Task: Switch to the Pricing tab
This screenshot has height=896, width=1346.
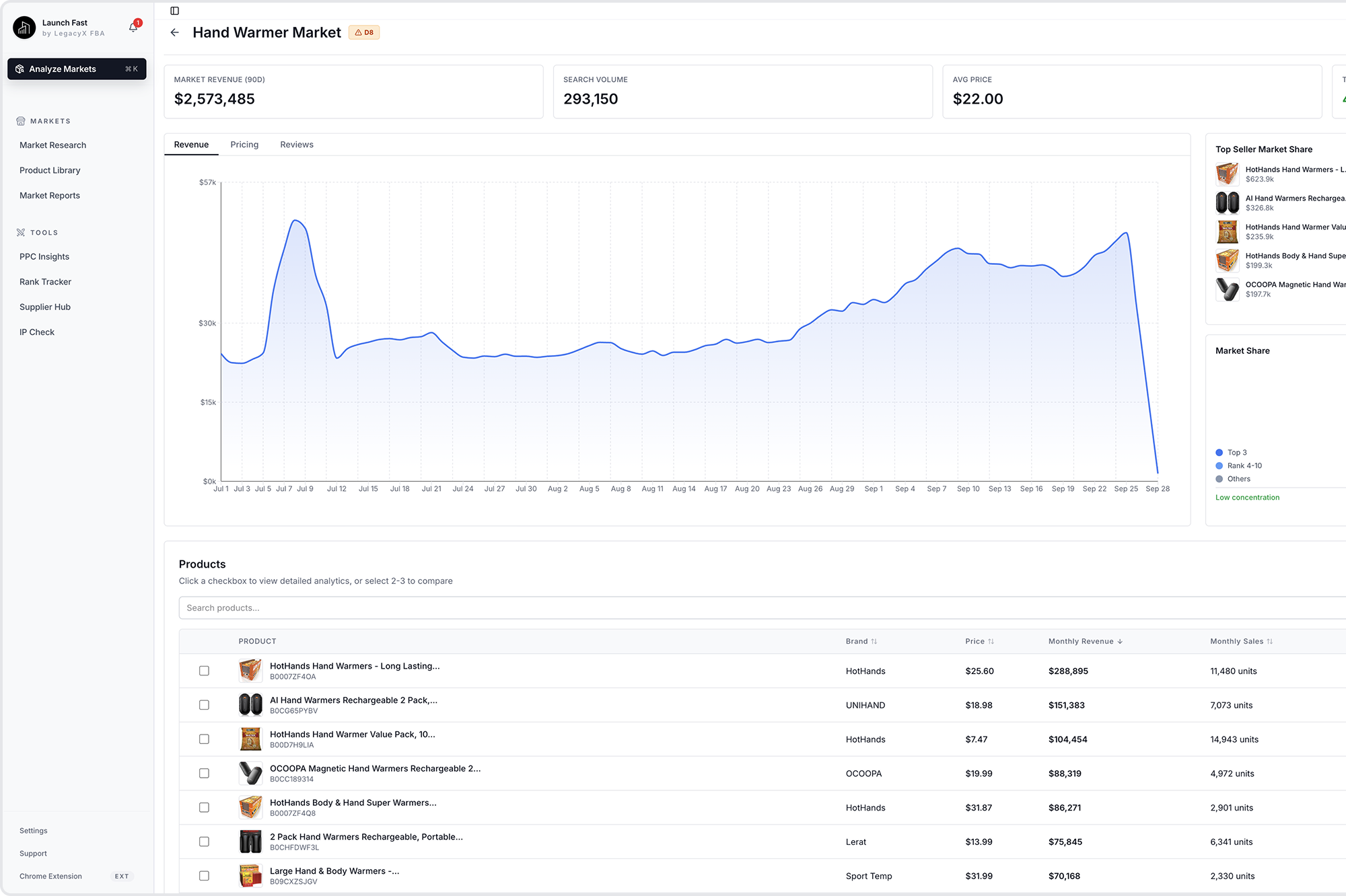Action: click(x=244, y=145)
